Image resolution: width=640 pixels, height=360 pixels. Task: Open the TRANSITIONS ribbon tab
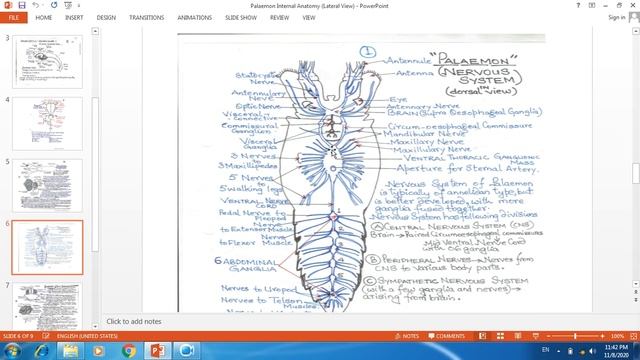[x=147, y=18]
